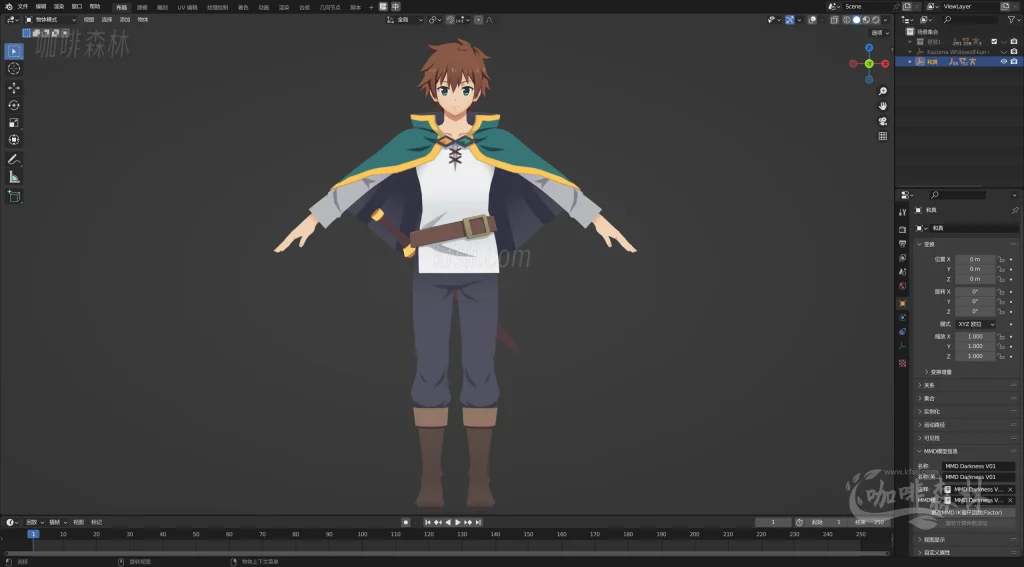Image resolution: width=1024 pixels, height=567 pixels.
Task: Toggle proportional editing in header
Action: (479, 20)
